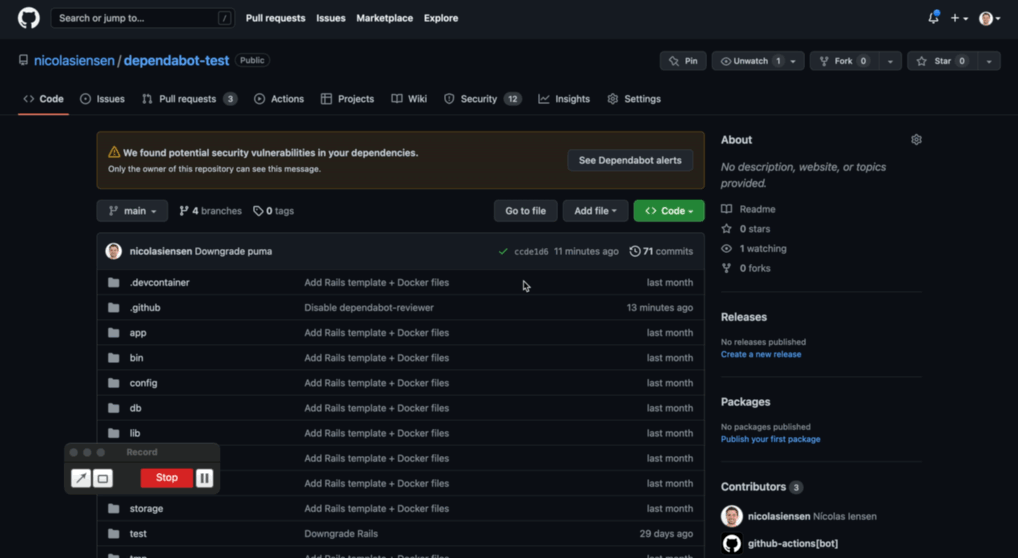
Task: Open the Security tab
Action: pos(482,99)
